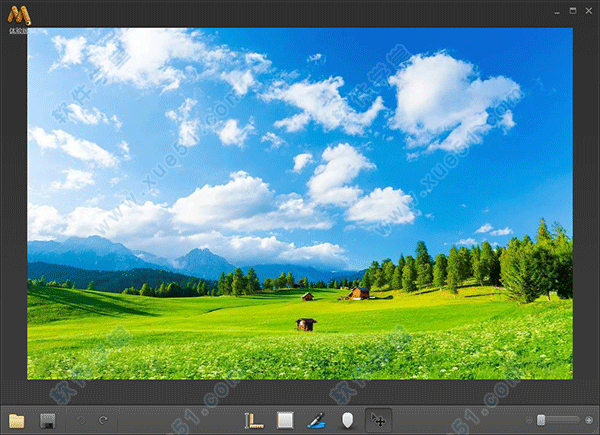
Task: Maximize the application window
Action: (x=572, y=9)
